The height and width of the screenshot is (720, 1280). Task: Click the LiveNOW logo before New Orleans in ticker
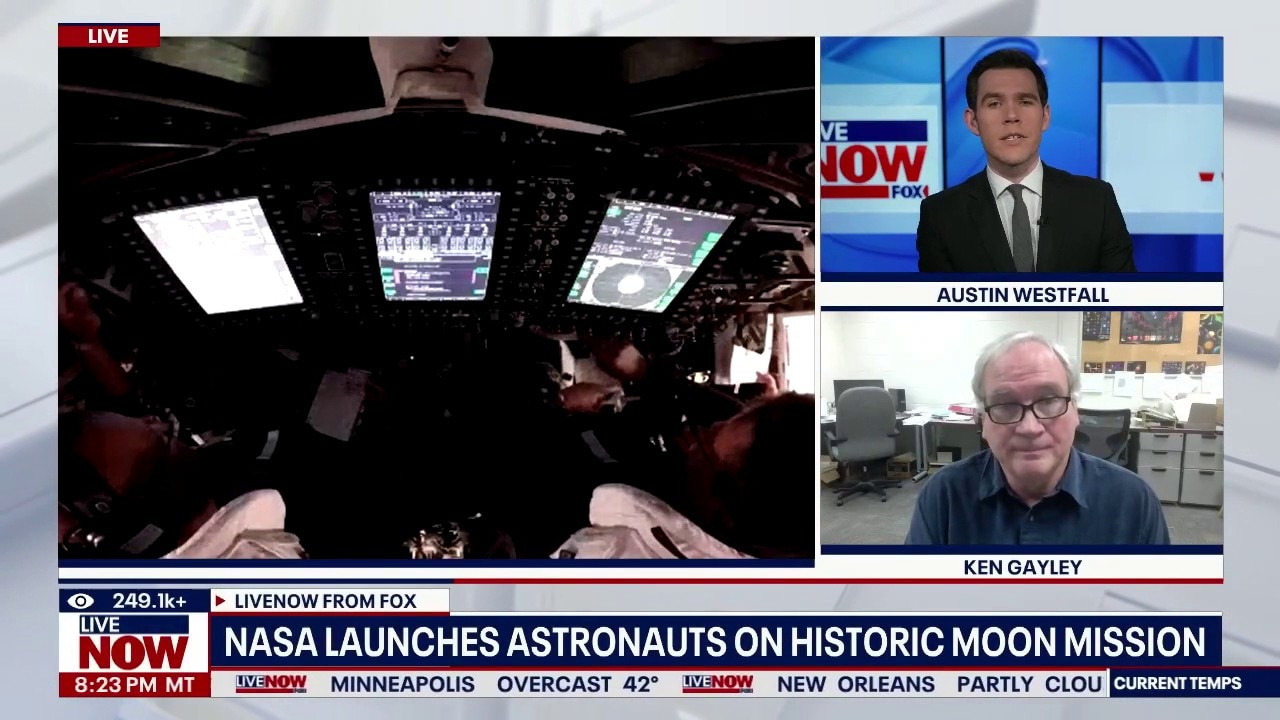point(717,684)
